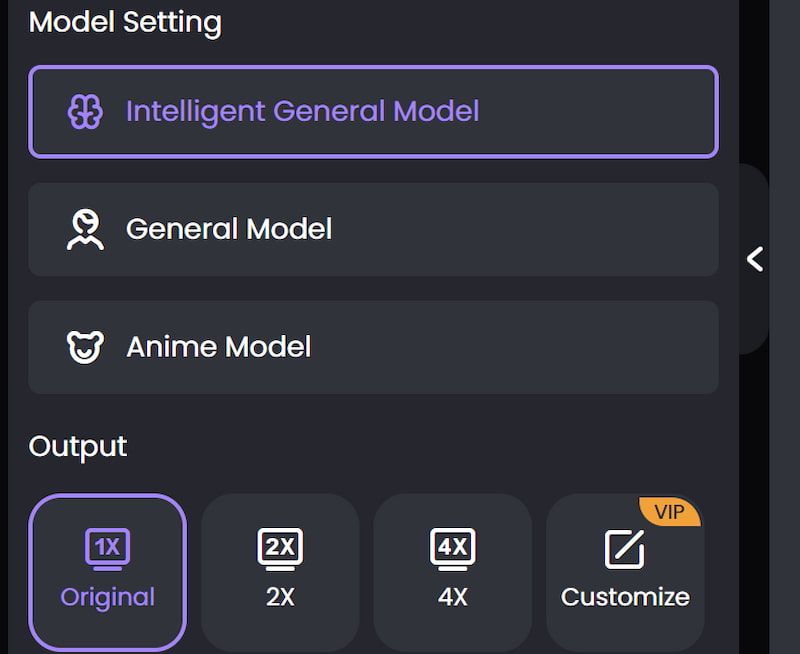Click the vertical strip at the far right edge
Screen dimensions: 800x654
(x=785, y=450)
